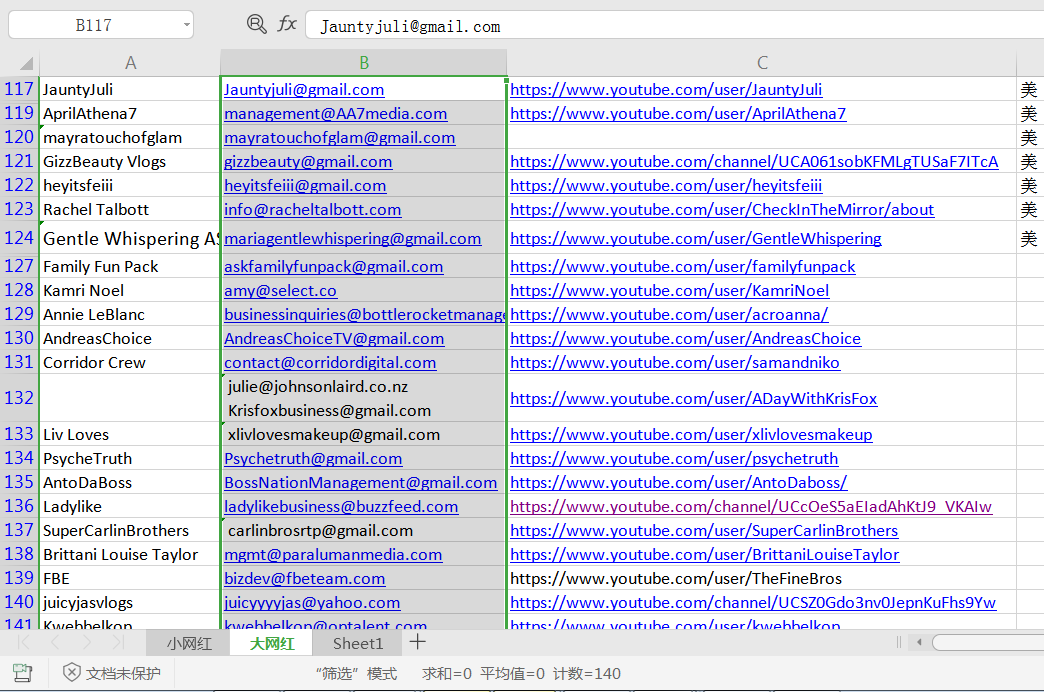Click cell containing mayratouchofglam name

click(x=130, y=137)
